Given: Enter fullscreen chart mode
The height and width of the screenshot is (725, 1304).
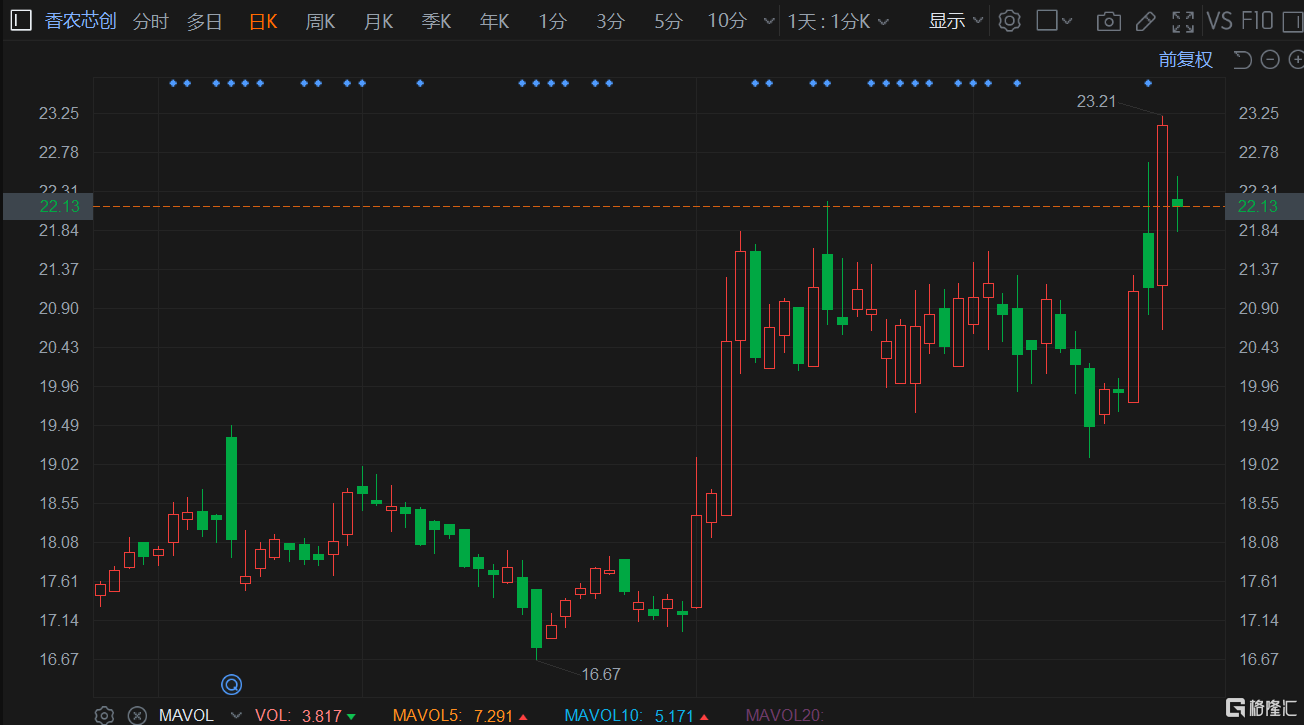Looking at the screenshot, I should point(1183,21).
